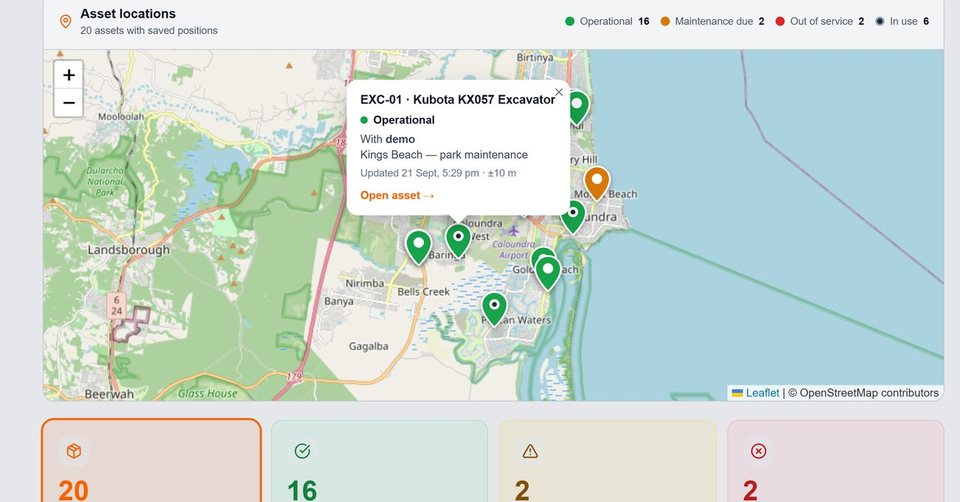960x502 pixels.
Task: Click the '20 assets with saved positions' subtitle
Action: coord(149,31)
